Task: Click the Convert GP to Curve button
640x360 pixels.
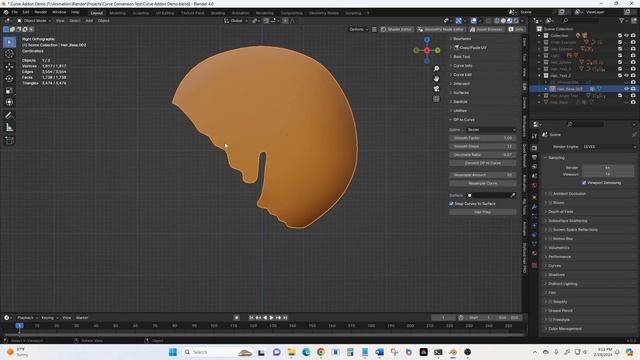Action: tap(483, 163)
